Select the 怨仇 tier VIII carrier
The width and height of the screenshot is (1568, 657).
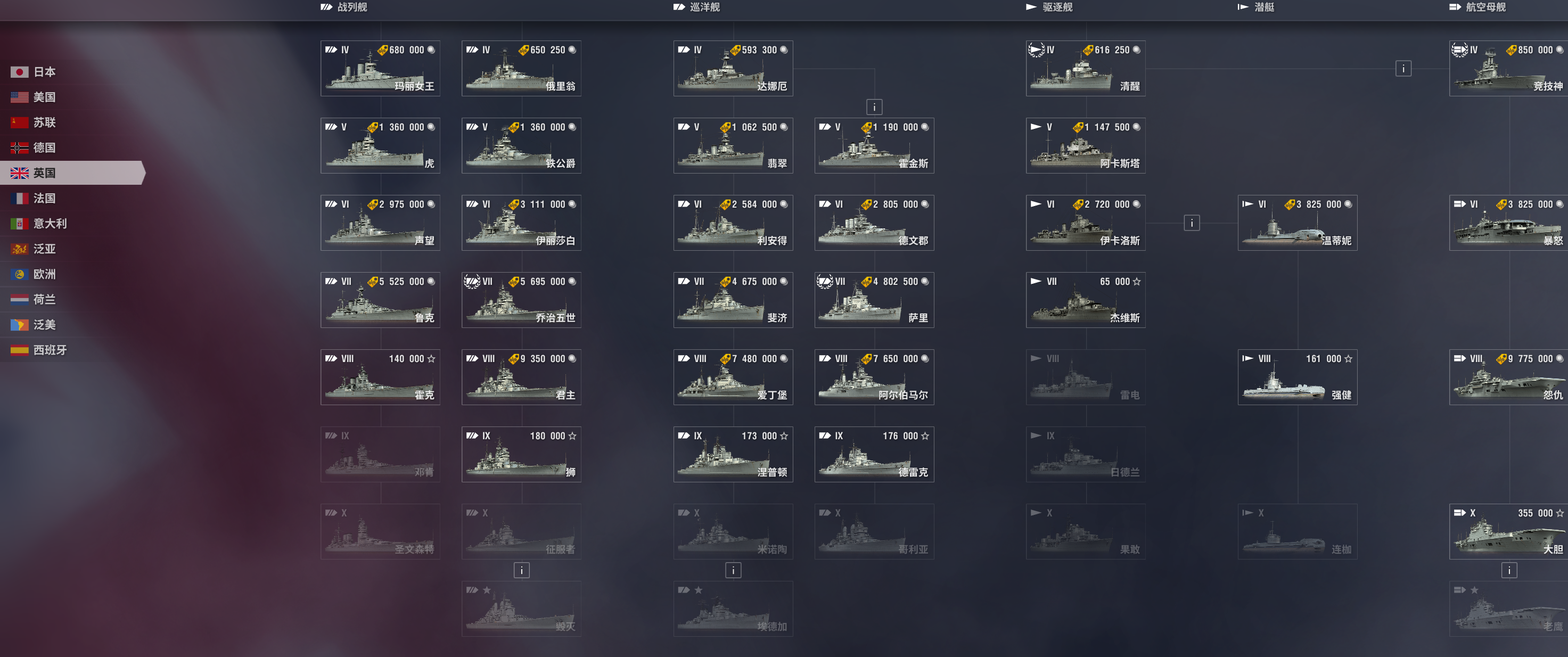tap(1509, 377)
